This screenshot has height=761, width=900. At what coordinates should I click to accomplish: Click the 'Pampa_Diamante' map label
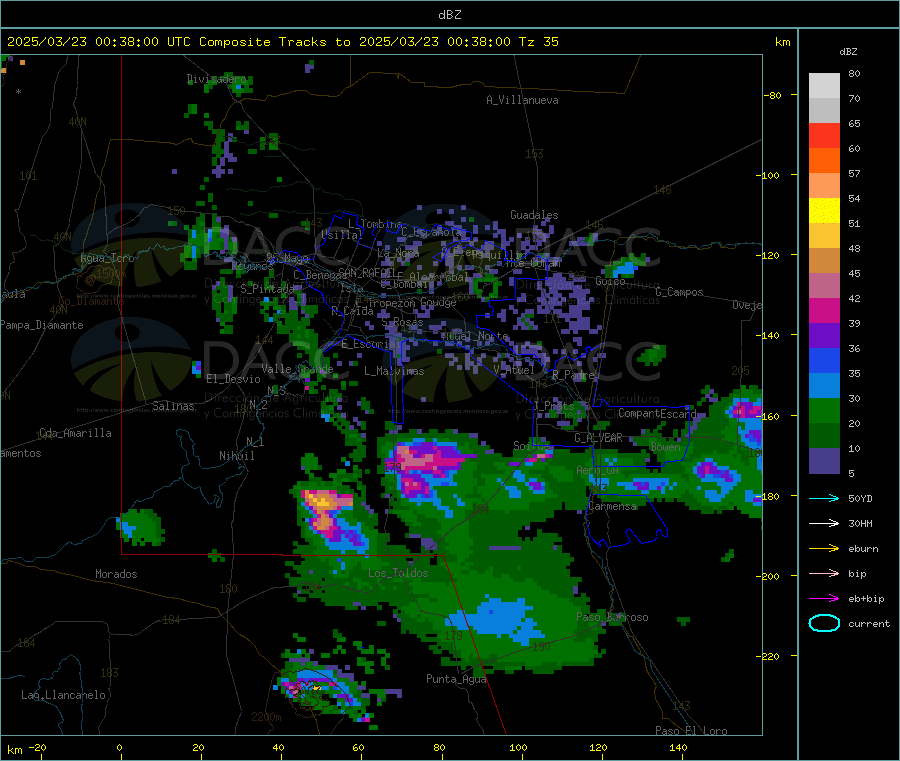point(41,325)
